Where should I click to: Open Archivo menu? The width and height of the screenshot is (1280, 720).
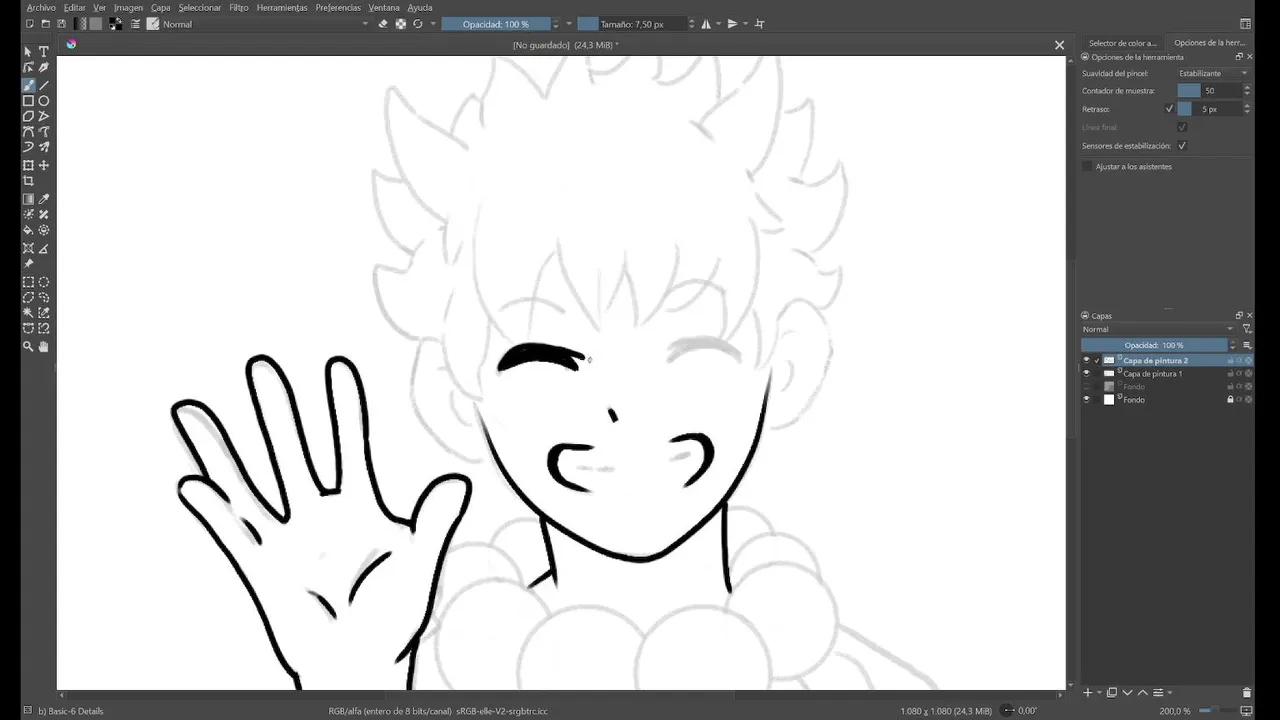coord(41,7)
